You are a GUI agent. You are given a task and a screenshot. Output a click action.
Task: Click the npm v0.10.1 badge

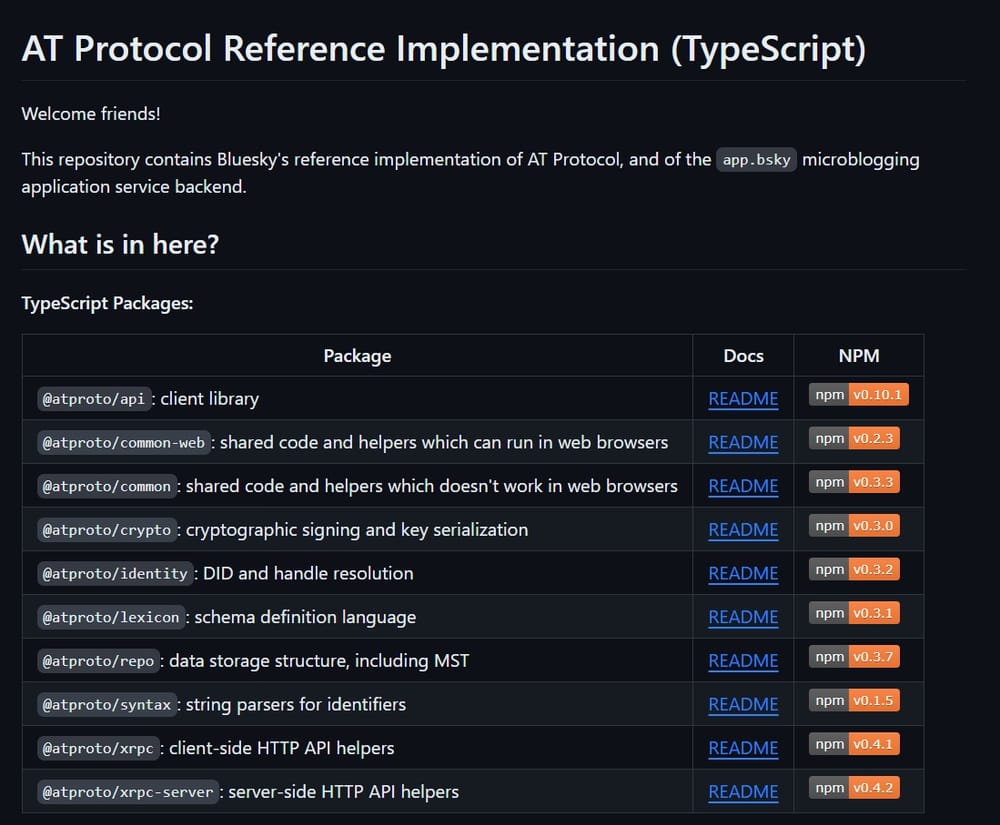coord(858,395)
